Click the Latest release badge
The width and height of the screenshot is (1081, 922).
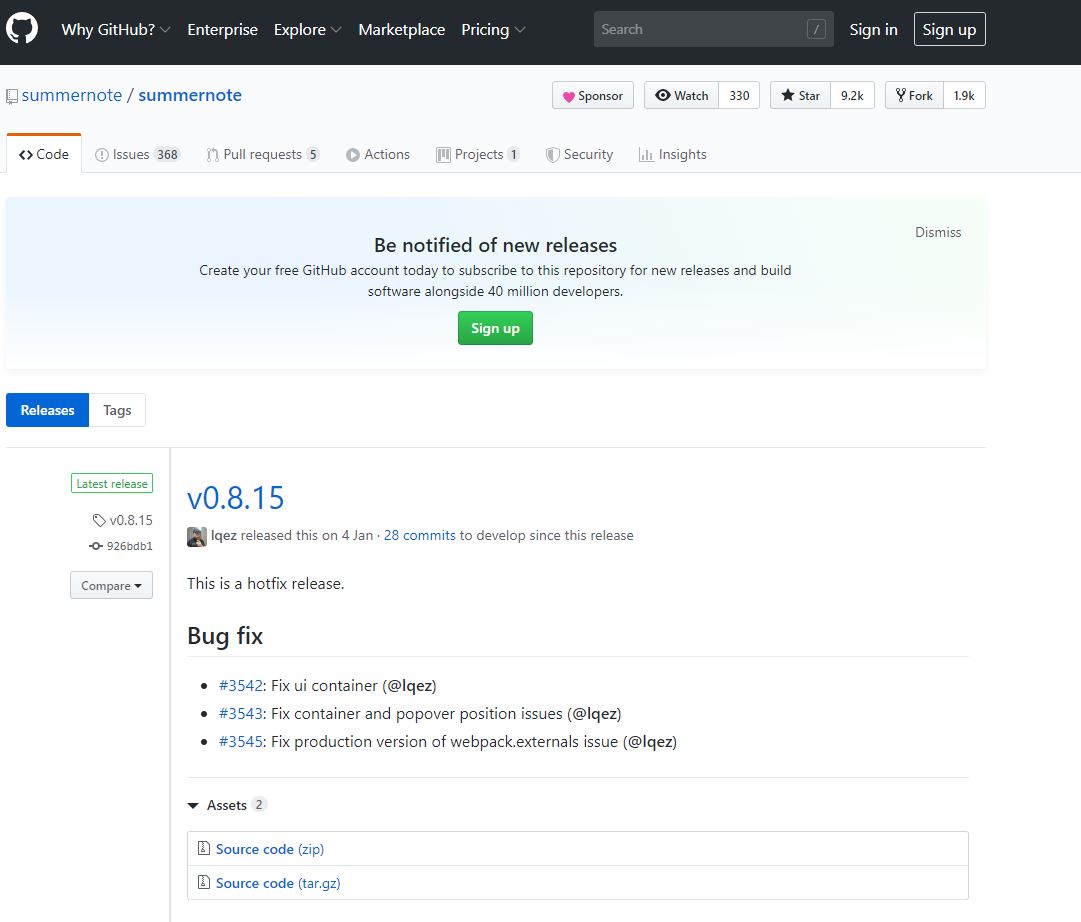(x=112, y=483)
